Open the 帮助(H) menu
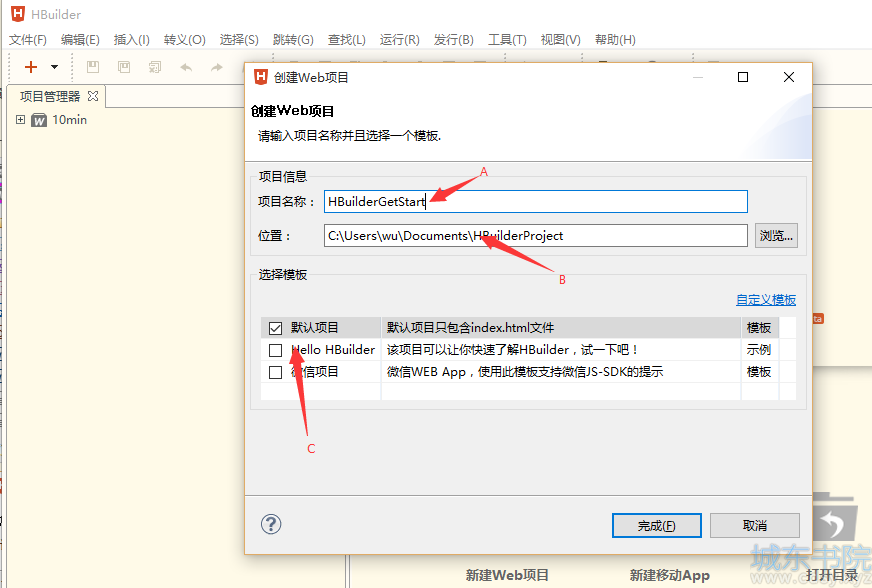 (x=615, y=39)
